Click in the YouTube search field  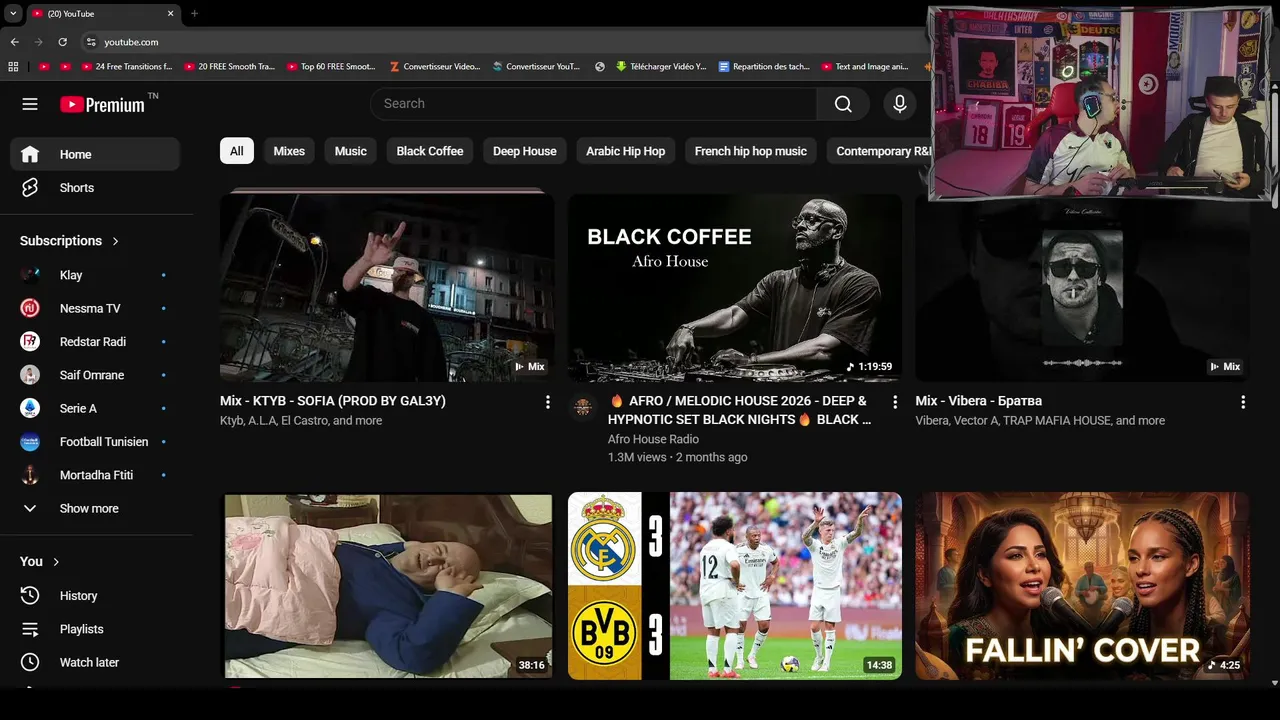(x=594, y=104)
